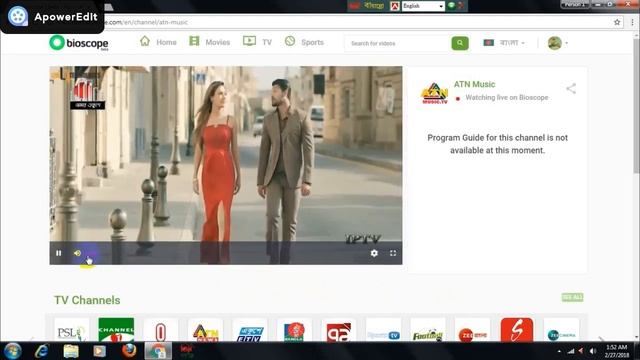Select the ATN Bangla channel thumbnail
This screenshot has width=640, height=360.
pos(294,330)
